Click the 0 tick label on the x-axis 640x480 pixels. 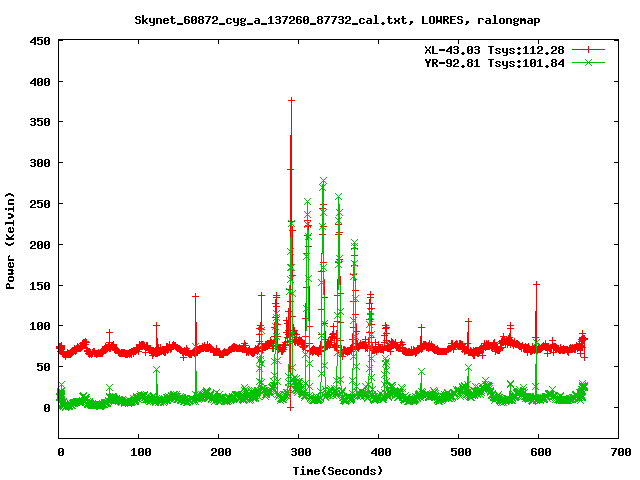pos(60,452)
